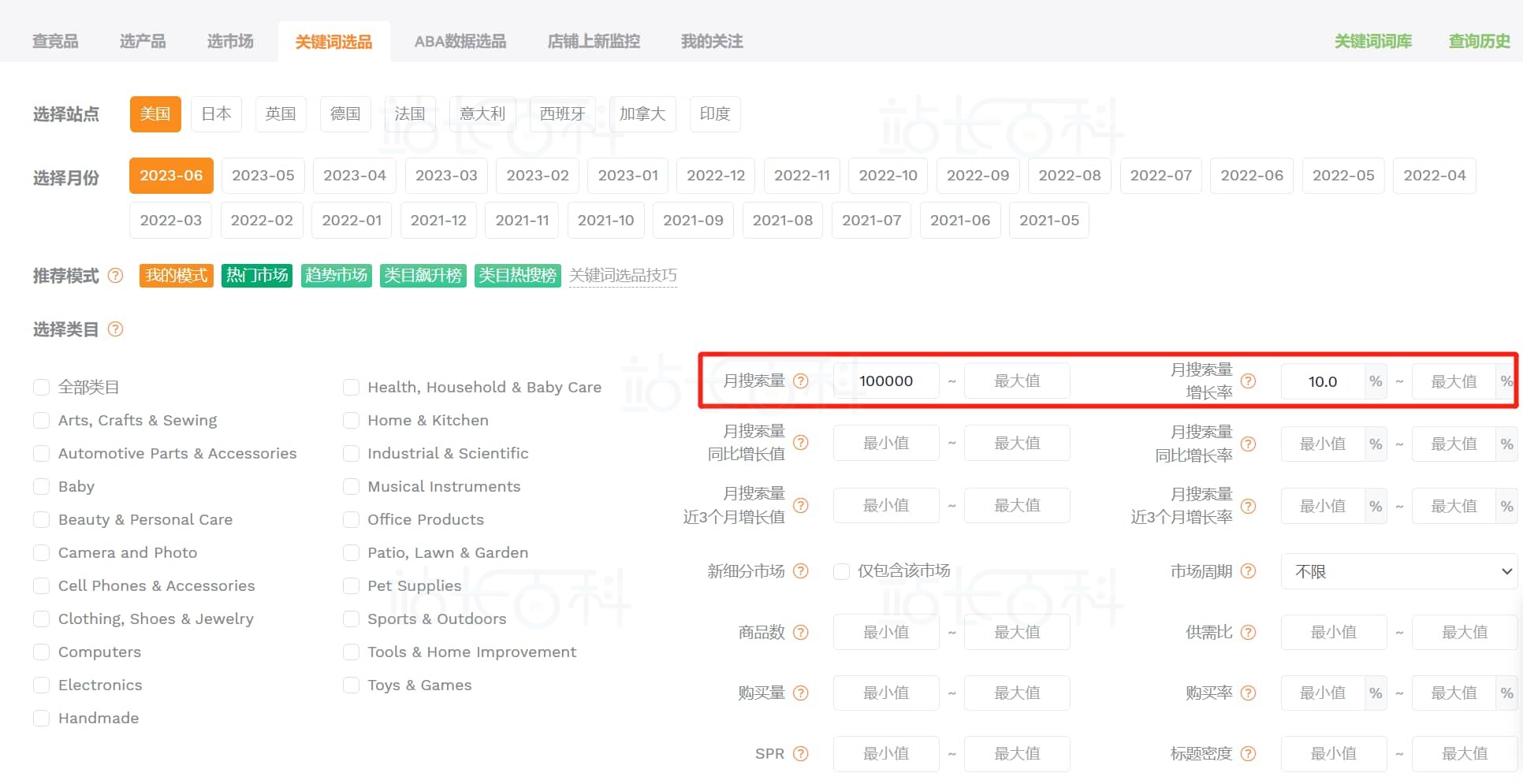Open the 店铺上新监控 tab

tap(594, 41)
